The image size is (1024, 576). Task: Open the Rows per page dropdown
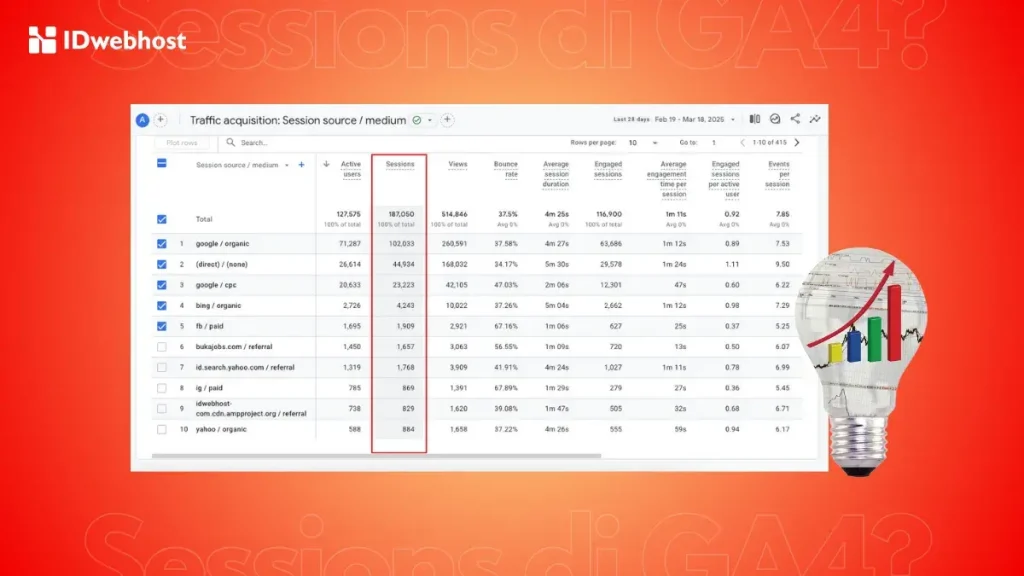tap(643, 142)
